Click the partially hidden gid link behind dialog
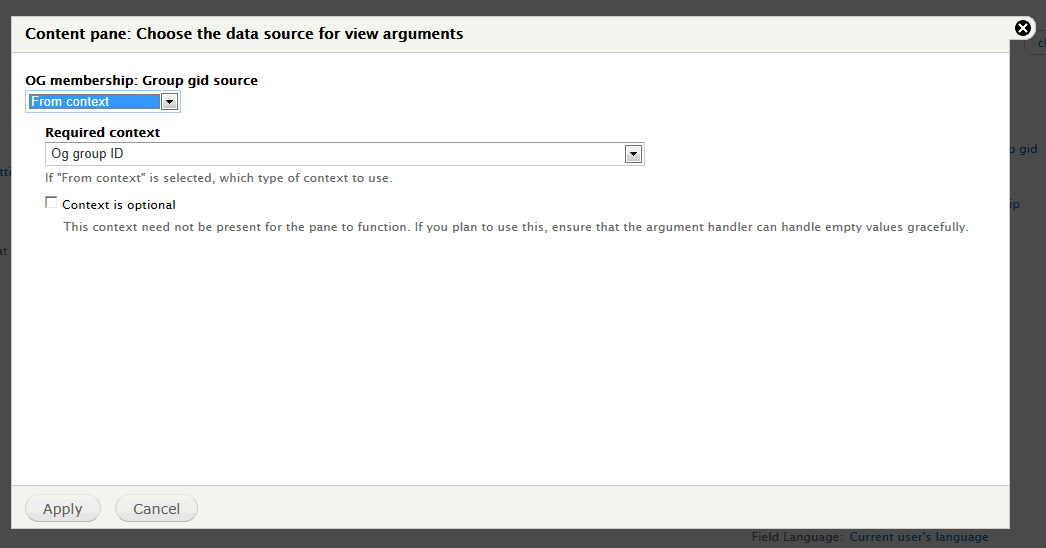The height and width of the screenshot is (548, 1046). tap(1026, 149)
